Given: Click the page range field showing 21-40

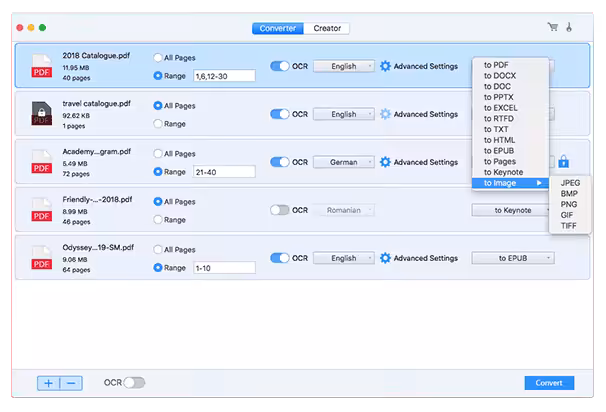Looking at the screenshot, I should (224, 171).
